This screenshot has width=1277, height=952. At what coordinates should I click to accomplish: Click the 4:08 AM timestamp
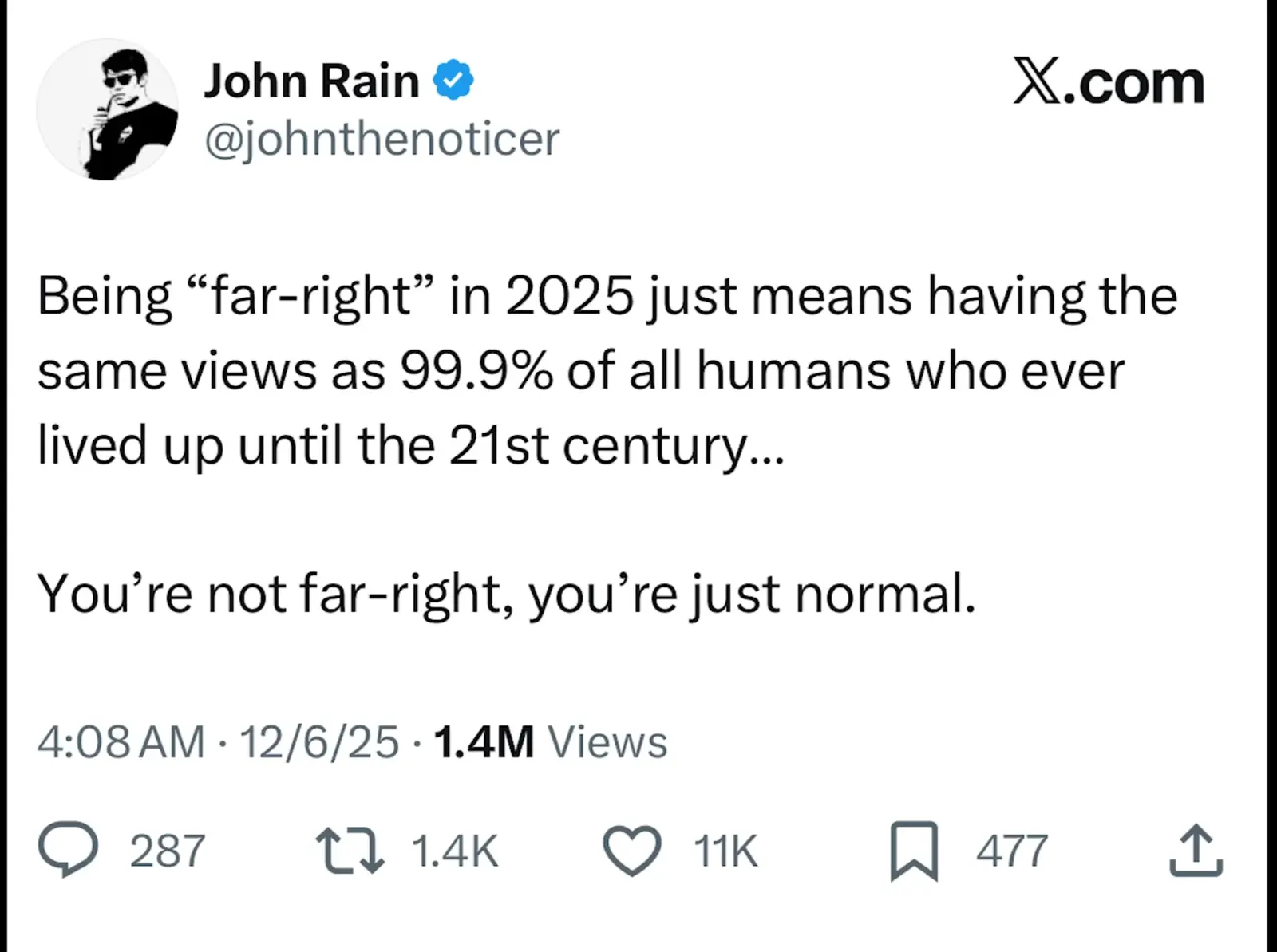[x=121, y=741]
